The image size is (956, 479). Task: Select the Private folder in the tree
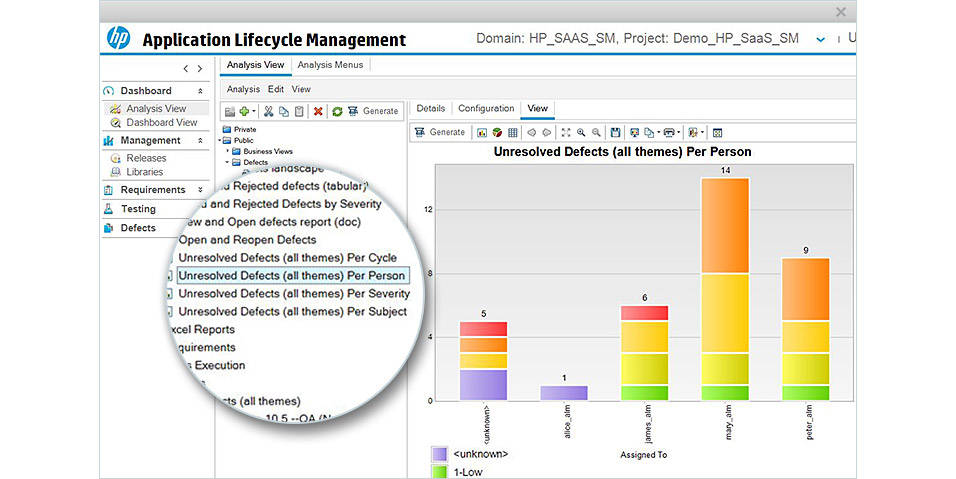(245, 129)
